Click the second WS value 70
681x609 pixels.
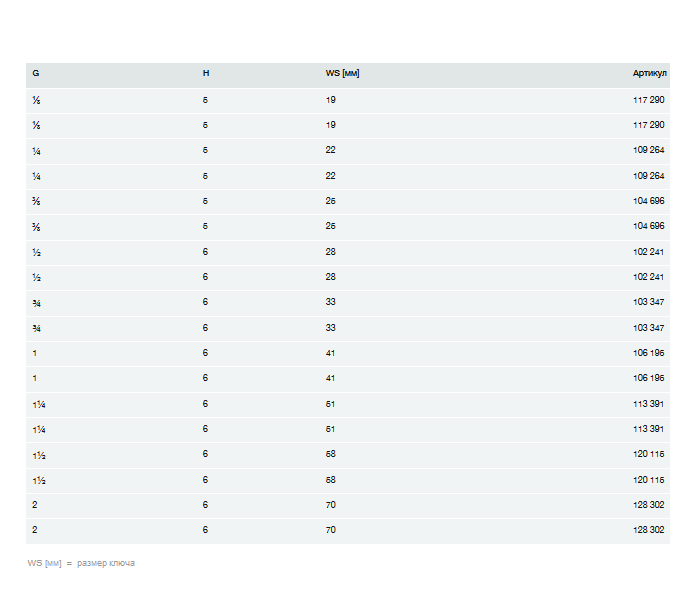(x=330, y=530)
